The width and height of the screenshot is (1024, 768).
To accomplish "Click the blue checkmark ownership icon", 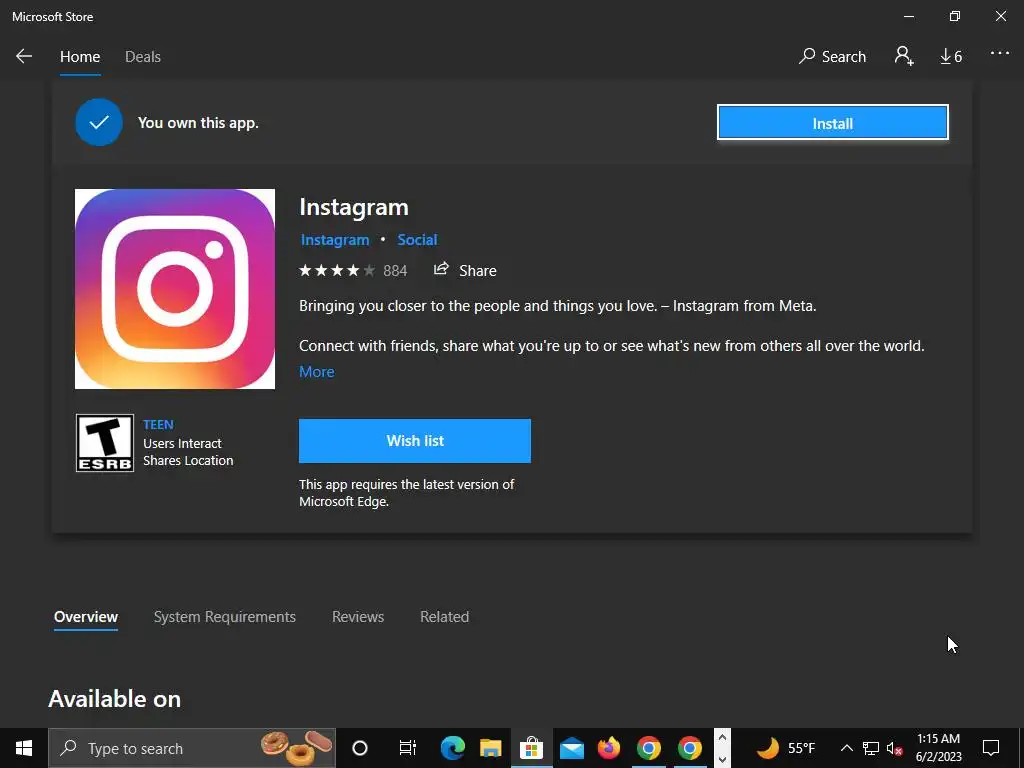I will click(x=99, y=122).
